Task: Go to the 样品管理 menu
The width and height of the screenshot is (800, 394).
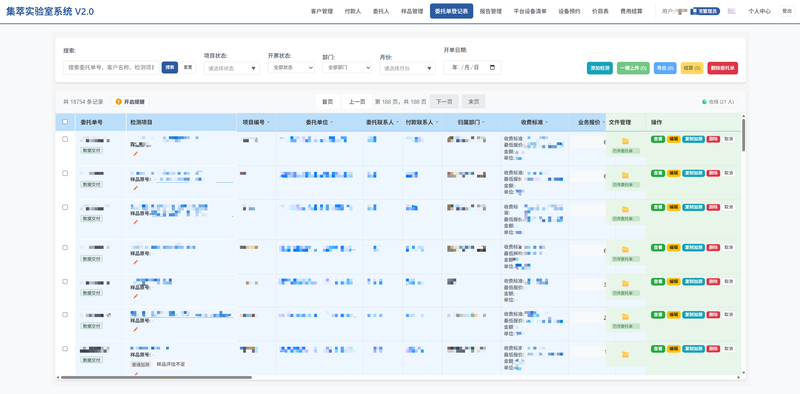Action: pos(412,11)
